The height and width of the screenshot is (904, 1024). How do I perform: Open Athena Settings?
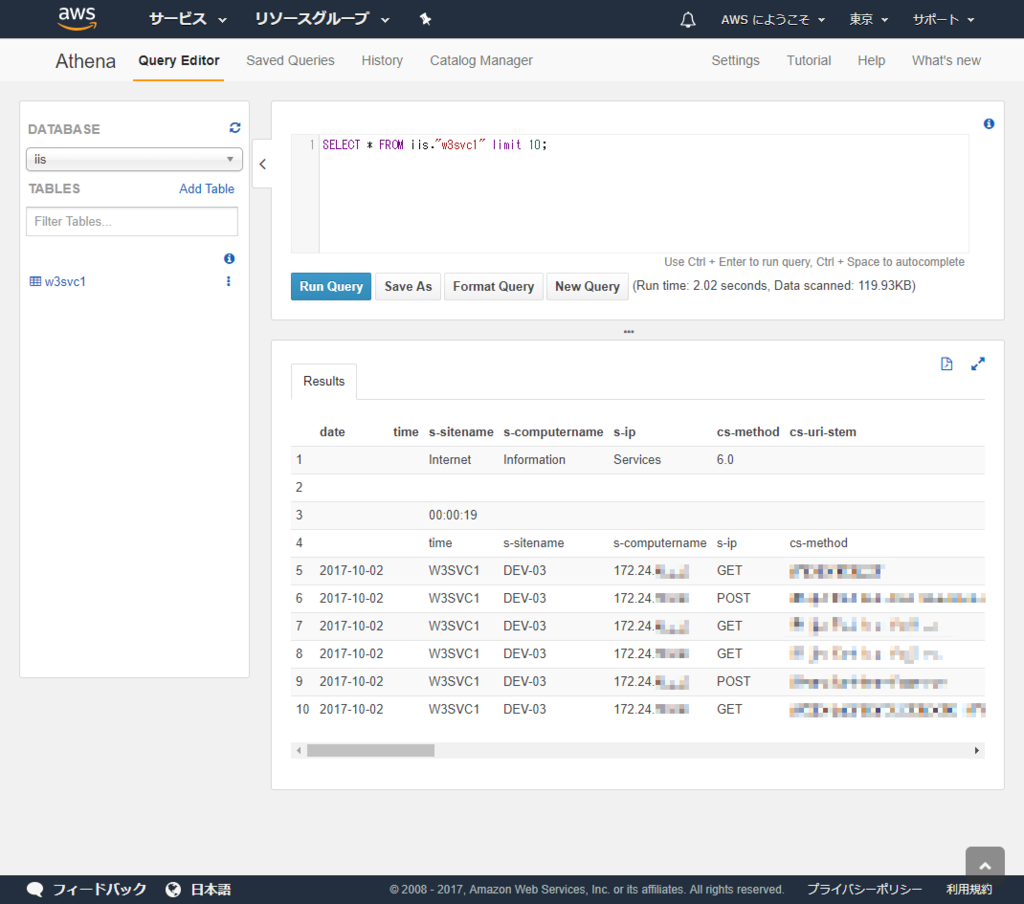(x=735, y=61)
